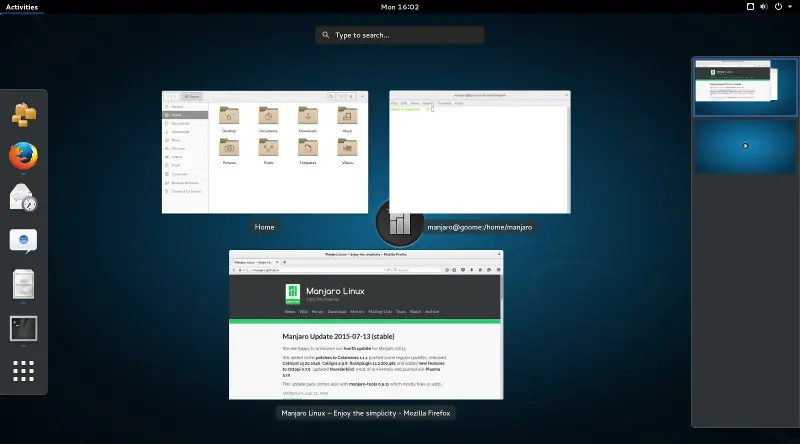
Task: Open the Desktop folder in Home window
Action: pos(229,119)
